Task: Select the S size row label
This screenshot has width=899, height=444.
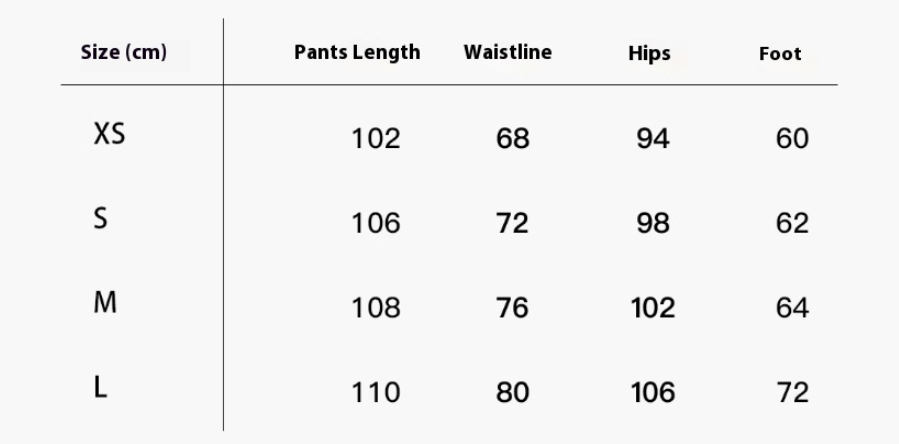Action: tap(100, 219)
